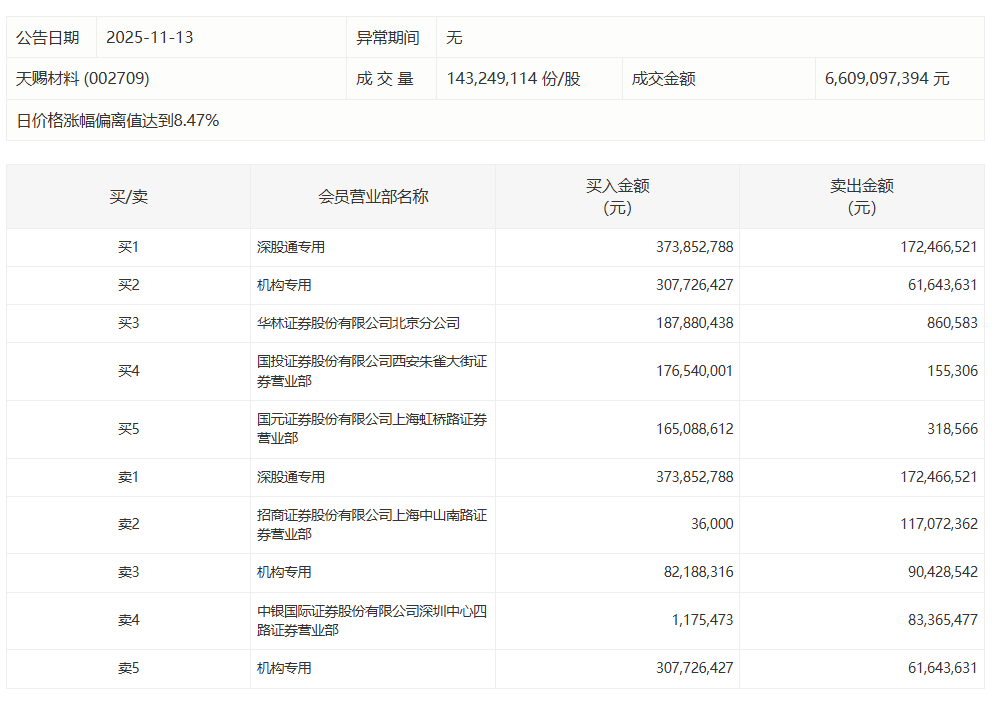Viewport: 1000px width, 704px height.
Task: Click the announcement date 2025-11-13
Action: tap(149, 38)
